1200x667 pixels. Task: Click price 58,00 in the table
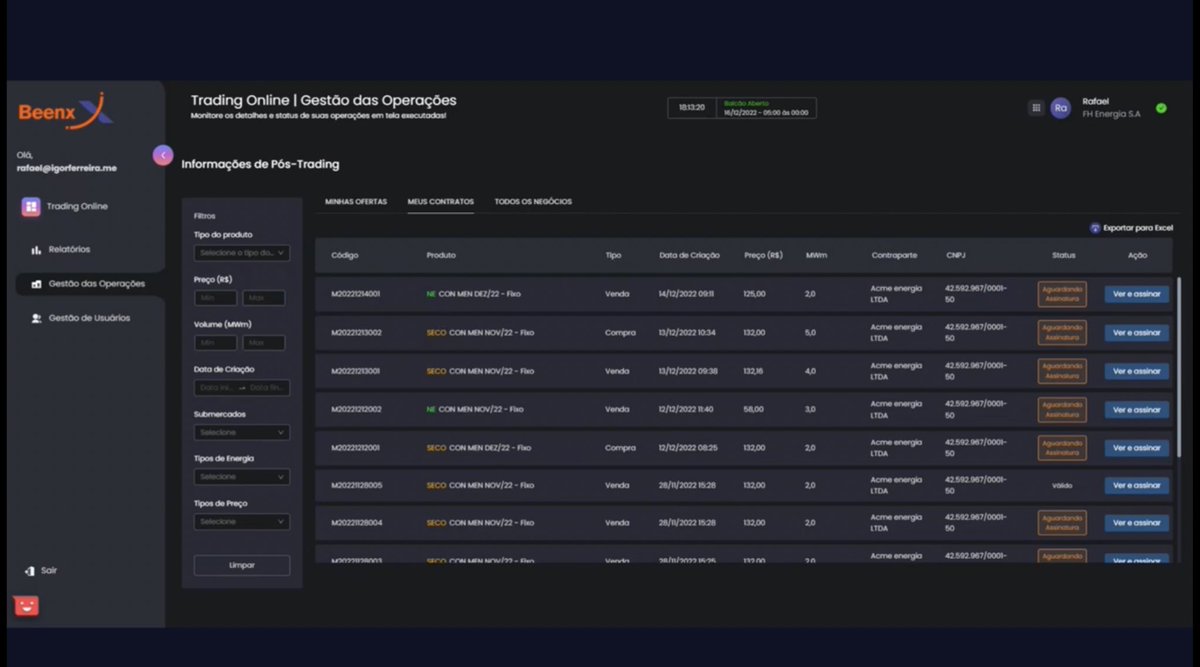[x=753, y=410]
